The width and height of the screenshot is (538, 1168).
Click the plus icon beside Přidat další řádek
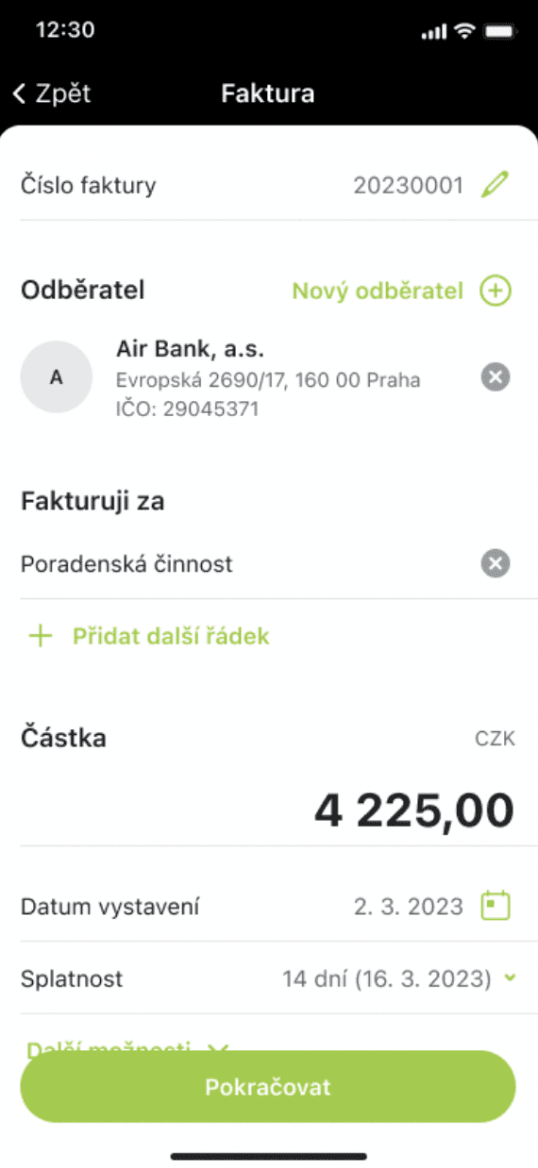pos(40,636)
